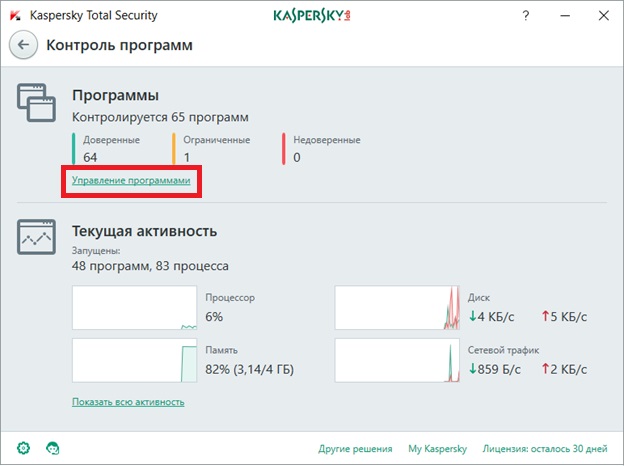
Task: Go back with the arrow button
Action: tap(23, 45)
